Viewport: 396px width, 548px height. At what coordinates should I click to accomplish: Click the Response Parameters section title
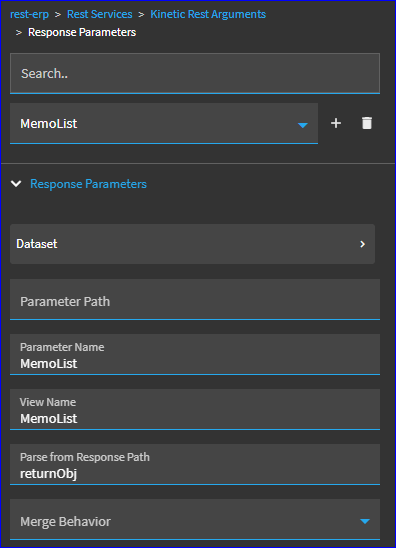tap(88, 184)
